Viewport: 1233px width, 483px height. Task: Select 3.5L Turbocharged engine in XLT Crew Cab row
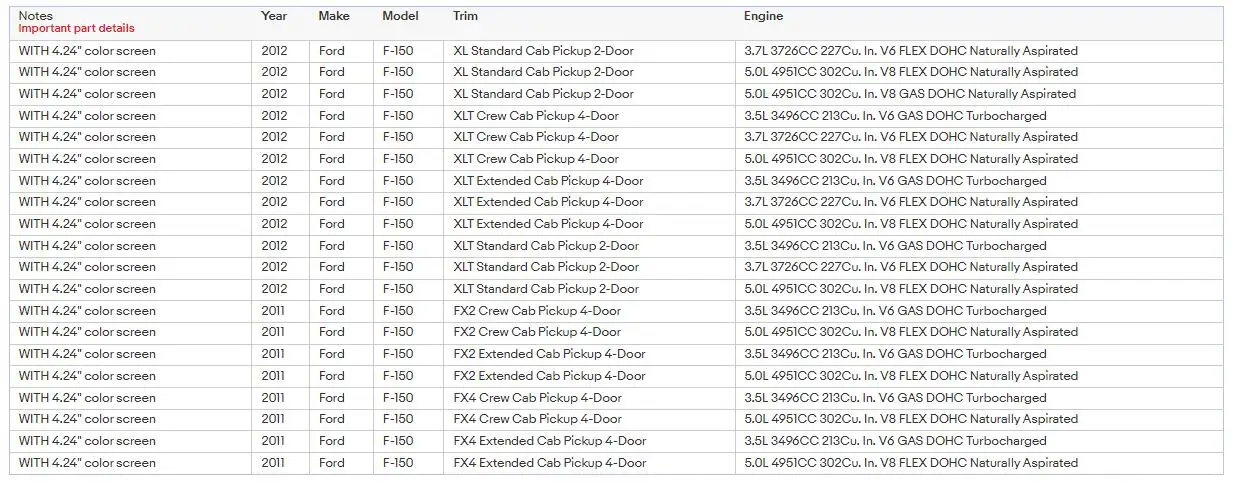(x=895, y=116)
